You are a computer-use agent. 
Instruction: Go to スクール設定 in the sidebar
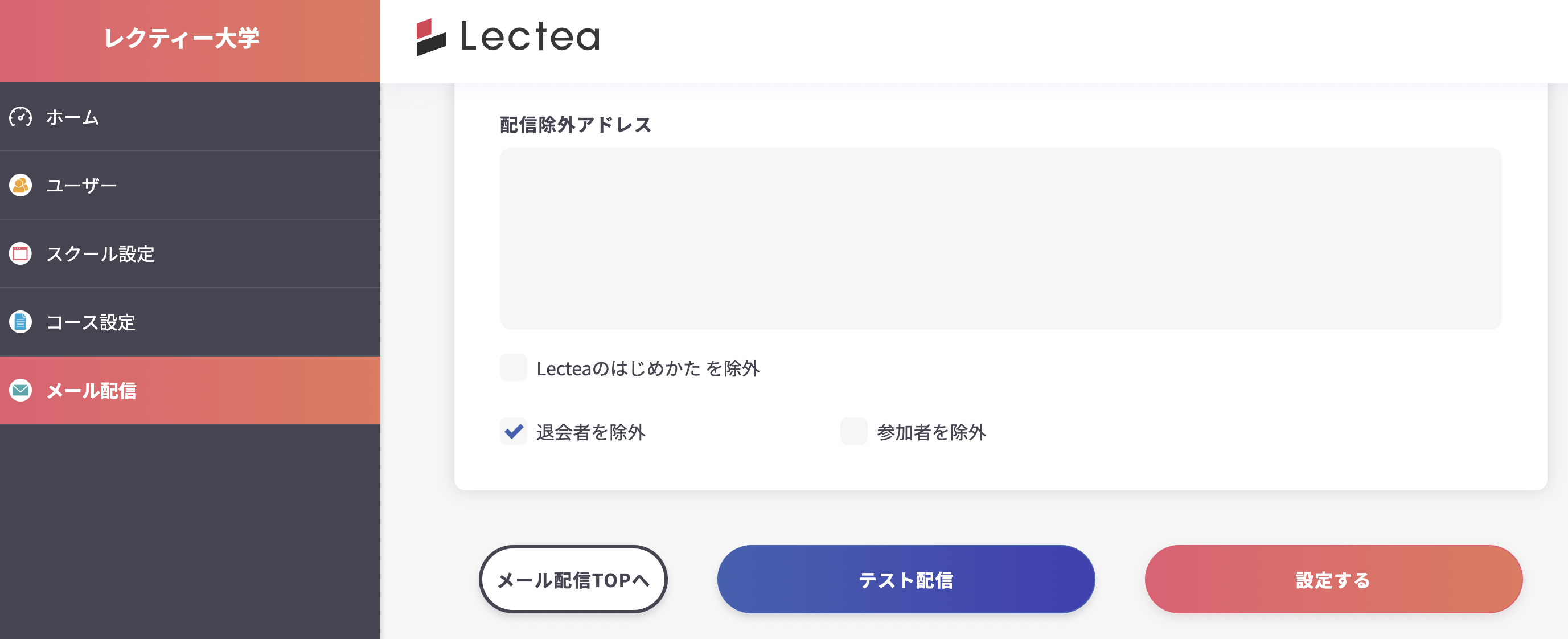tap(100, 254)
